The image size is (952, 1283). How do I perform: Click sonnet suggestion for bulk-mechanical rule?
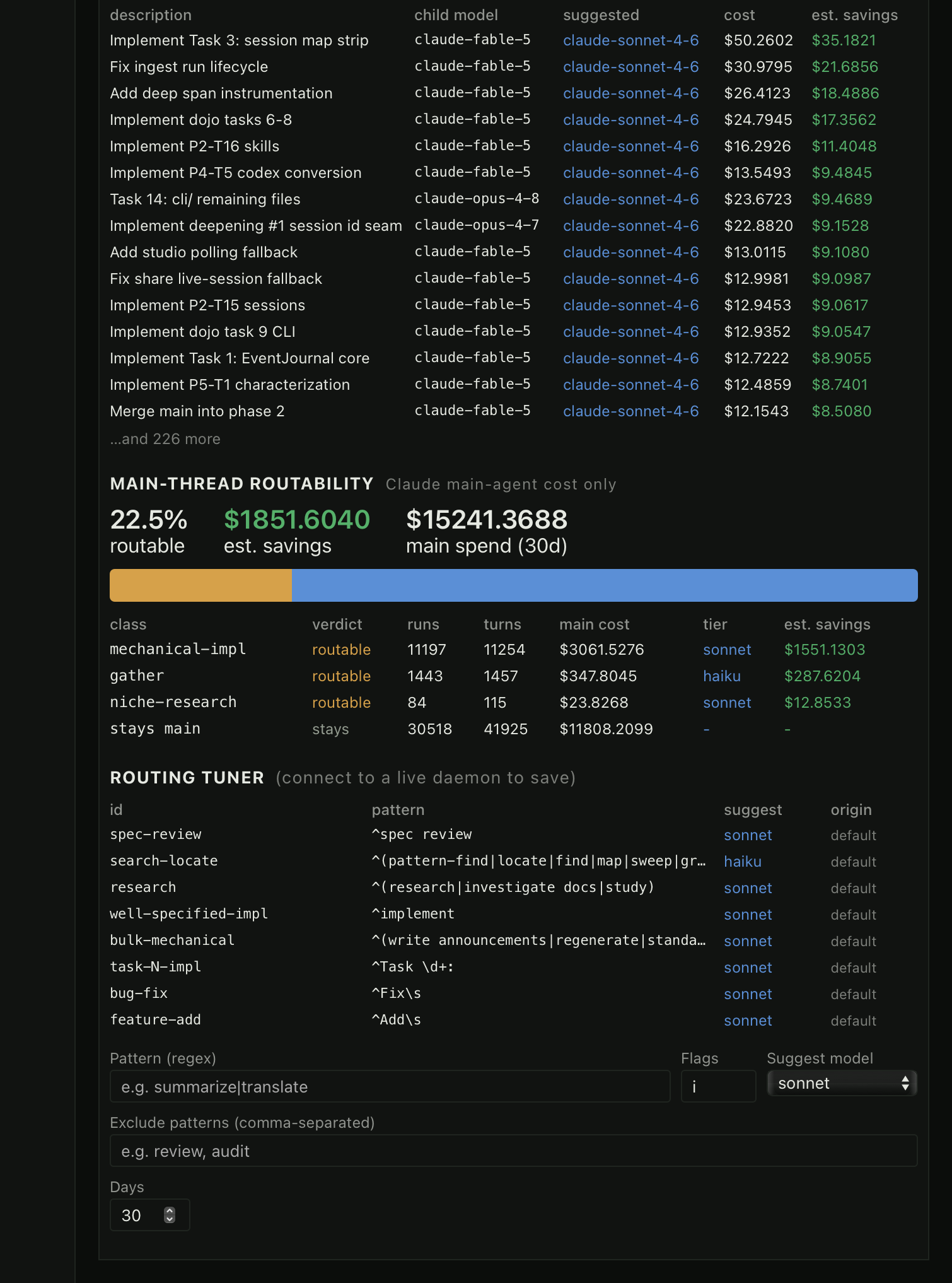(748, 941)
